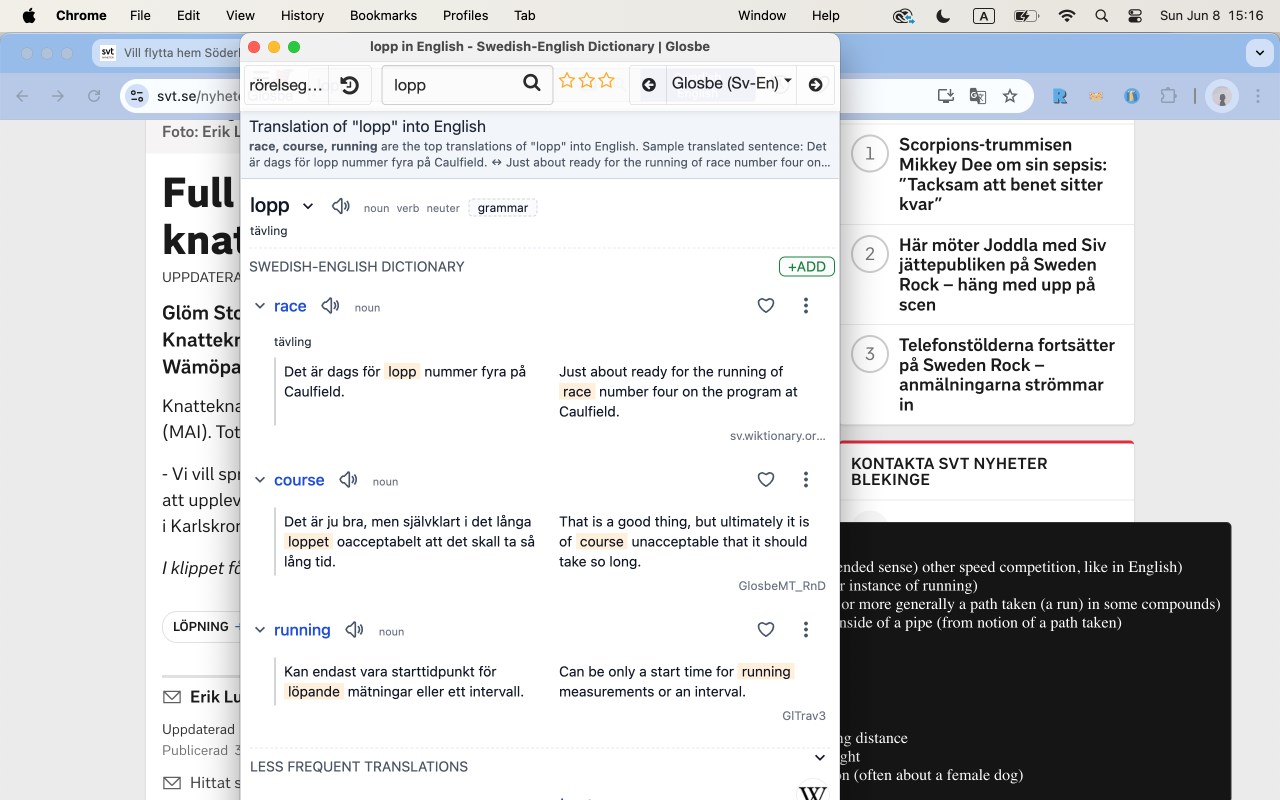
Task: Open Google Translate icon in Chrome address bar
Action: click(x=977, y=96)
